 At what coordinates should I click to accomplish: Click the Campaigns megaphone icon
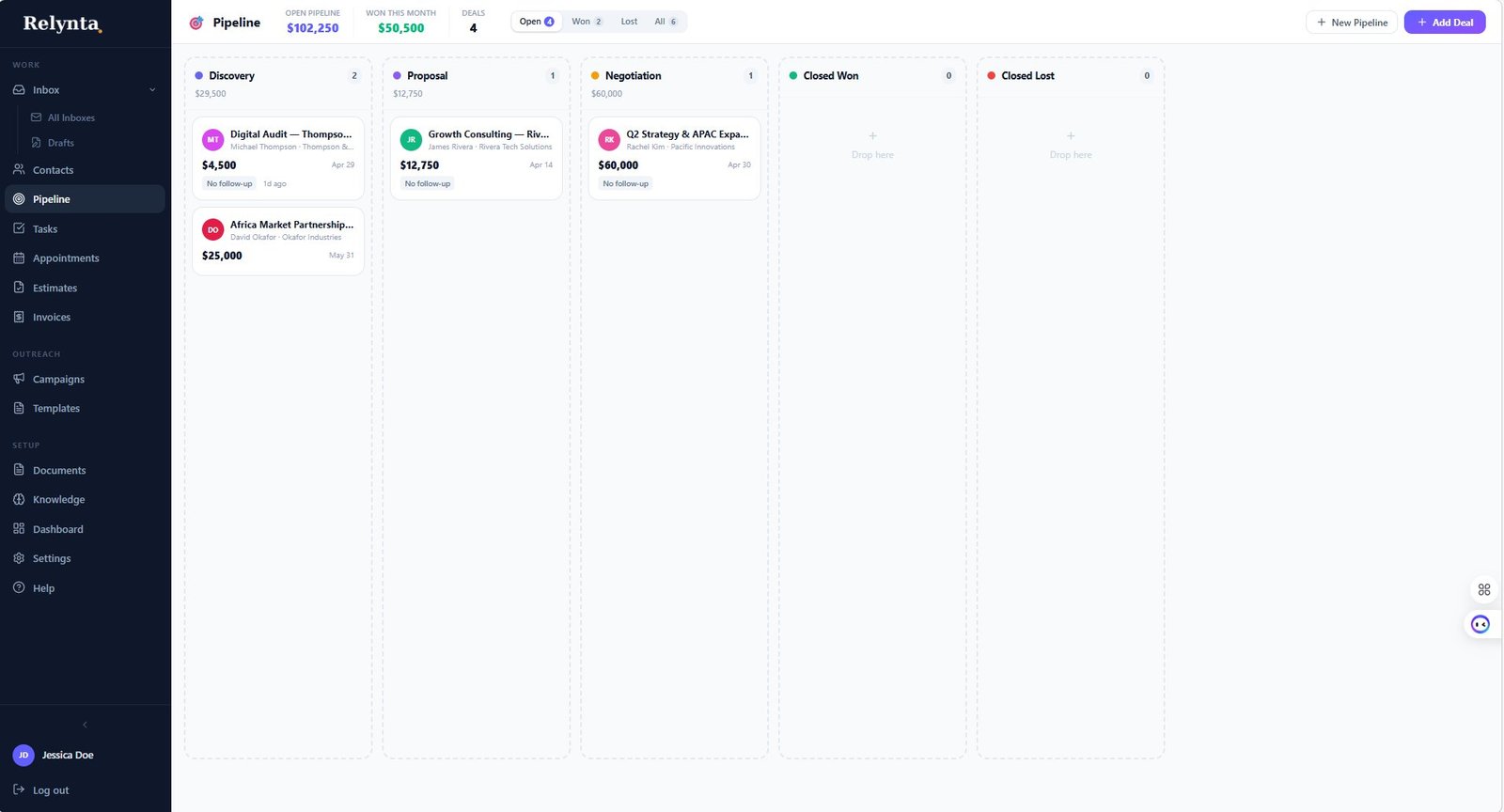[19, 379]
